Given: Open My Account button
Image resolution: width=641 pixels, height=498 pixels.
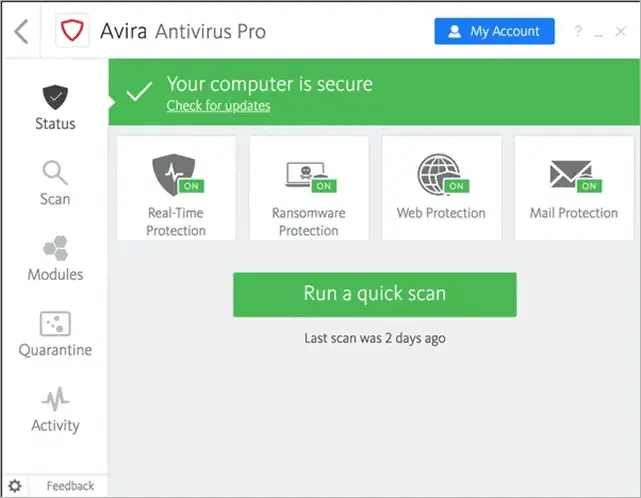Looking at the screenshot, I should pyautogui.click(x=495, y=31).
